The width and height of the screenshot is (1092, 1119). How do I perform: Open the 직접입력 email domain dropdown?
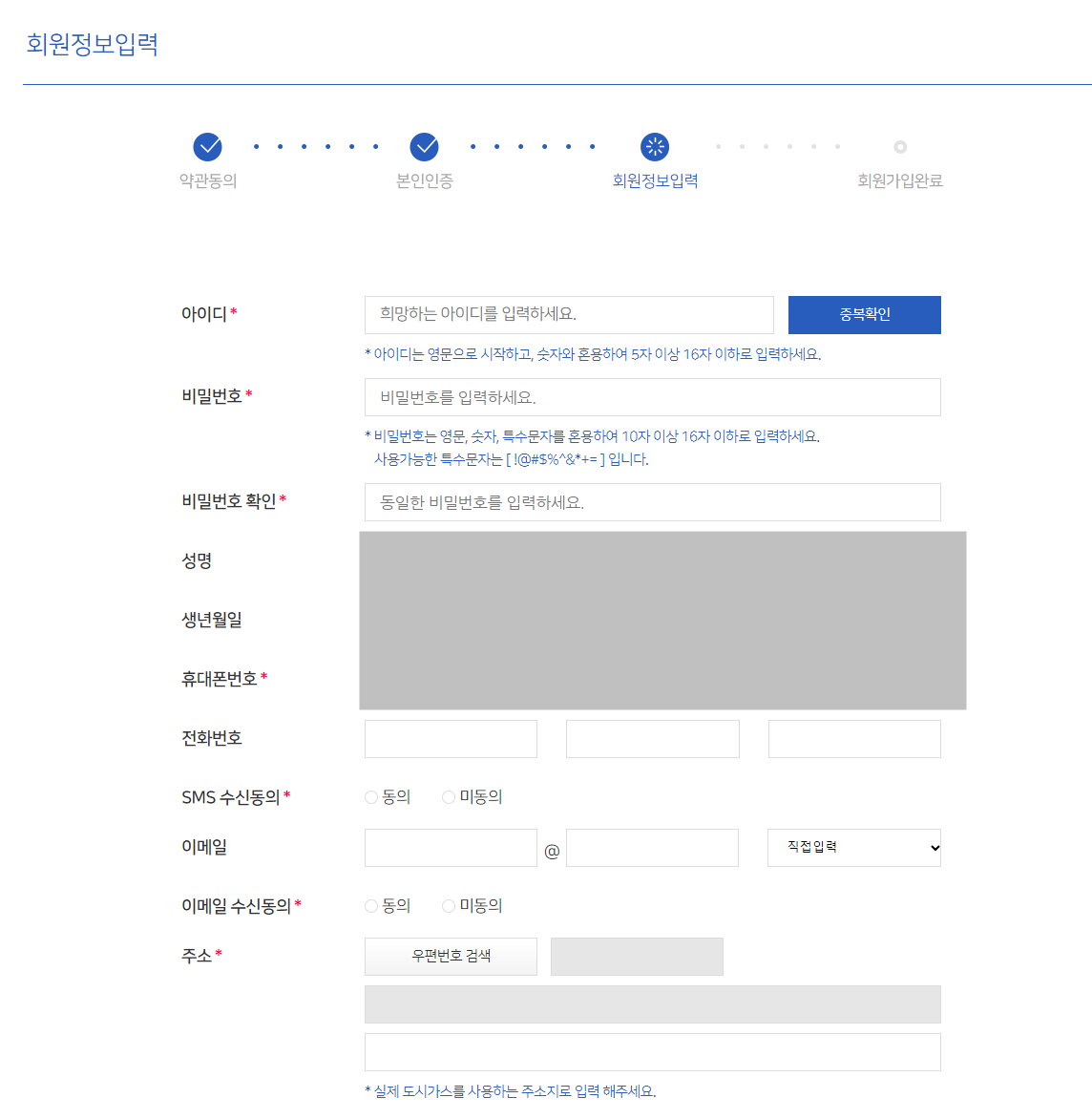click(x=853, y=847)
